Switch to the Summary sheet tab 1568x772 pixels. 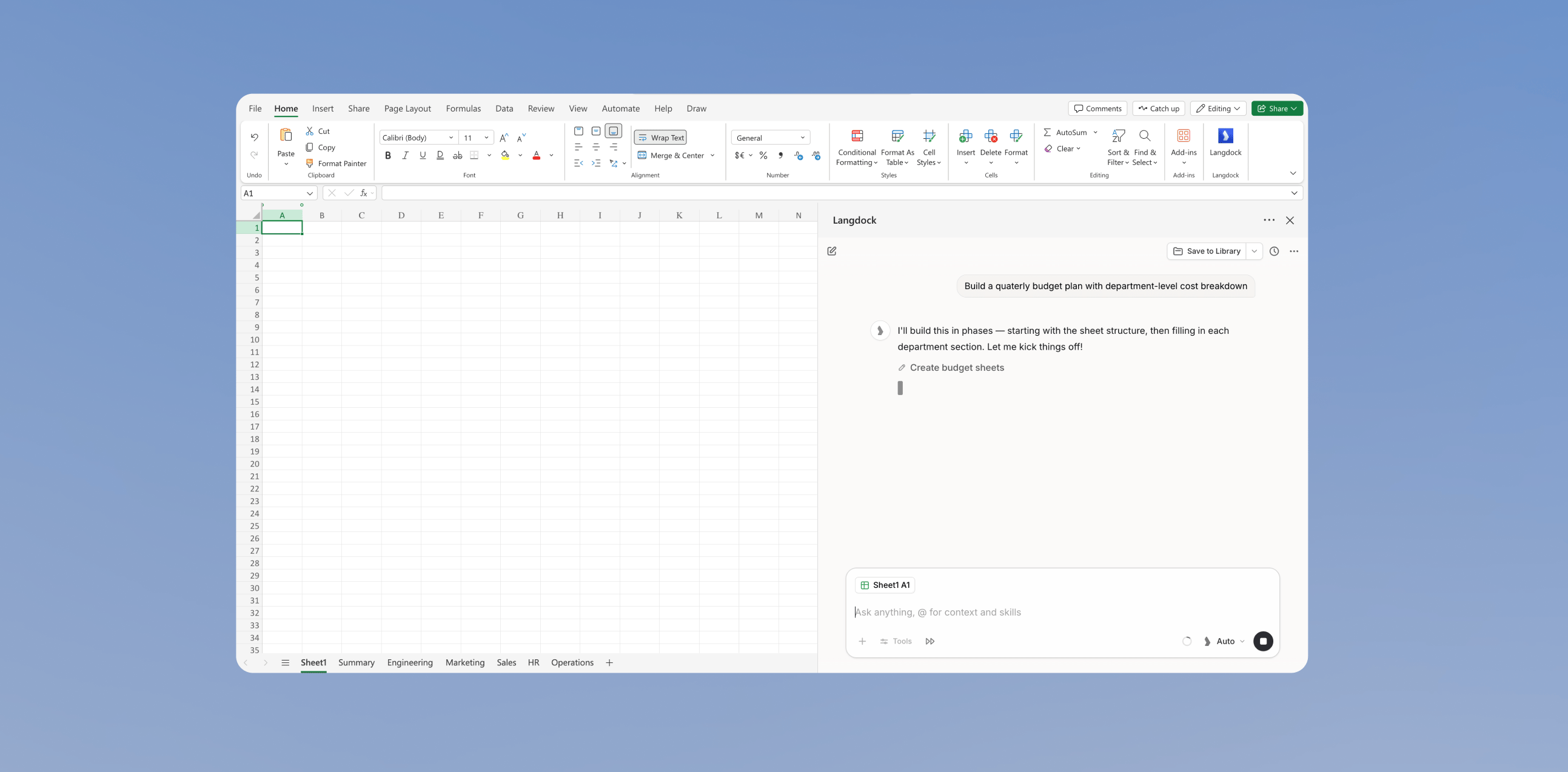pos(356,662)
